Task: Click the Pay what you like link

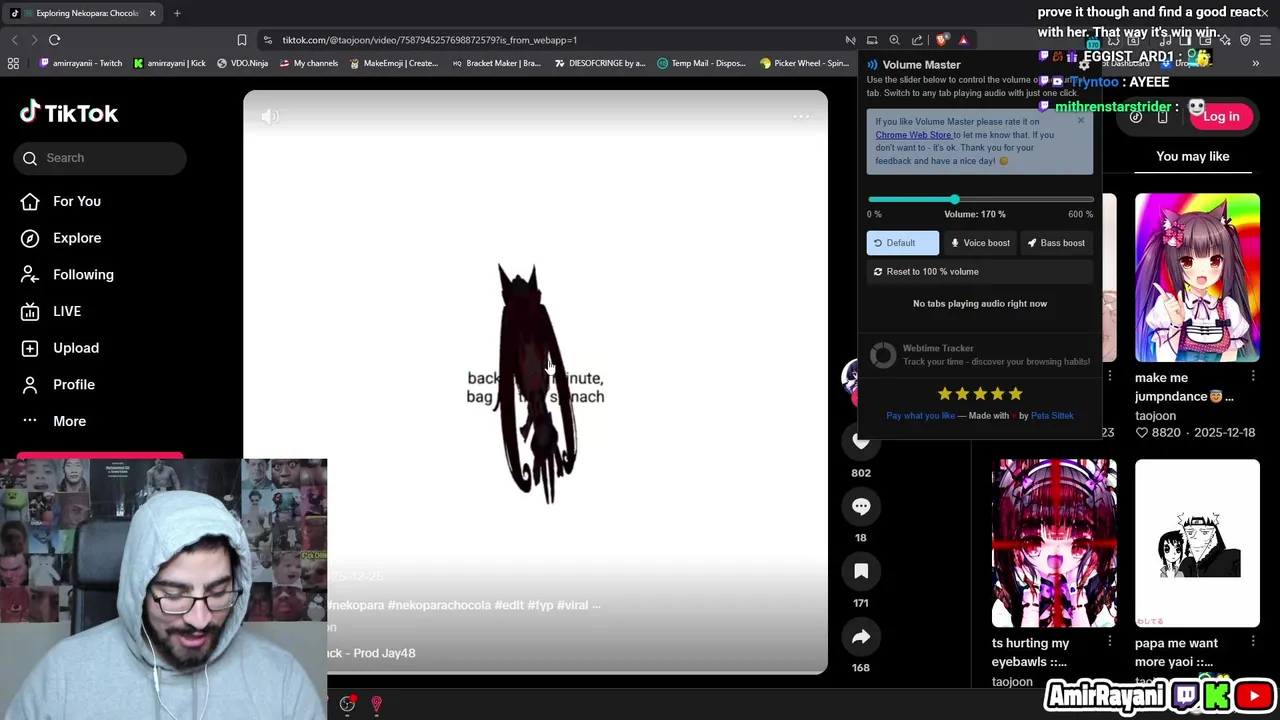Action: (920, 416)
